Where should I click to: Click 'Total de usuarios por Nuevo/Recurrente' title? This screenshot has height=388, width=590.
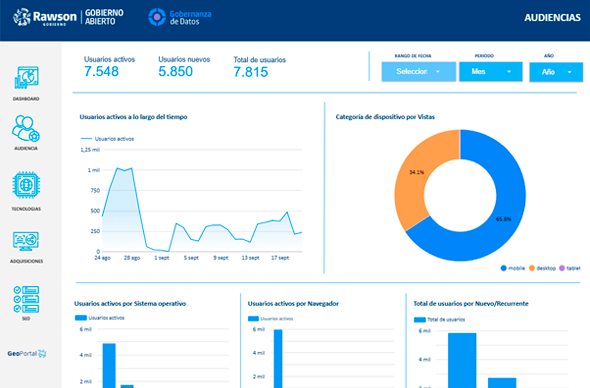pyautogui.click(x=471, y=304)
